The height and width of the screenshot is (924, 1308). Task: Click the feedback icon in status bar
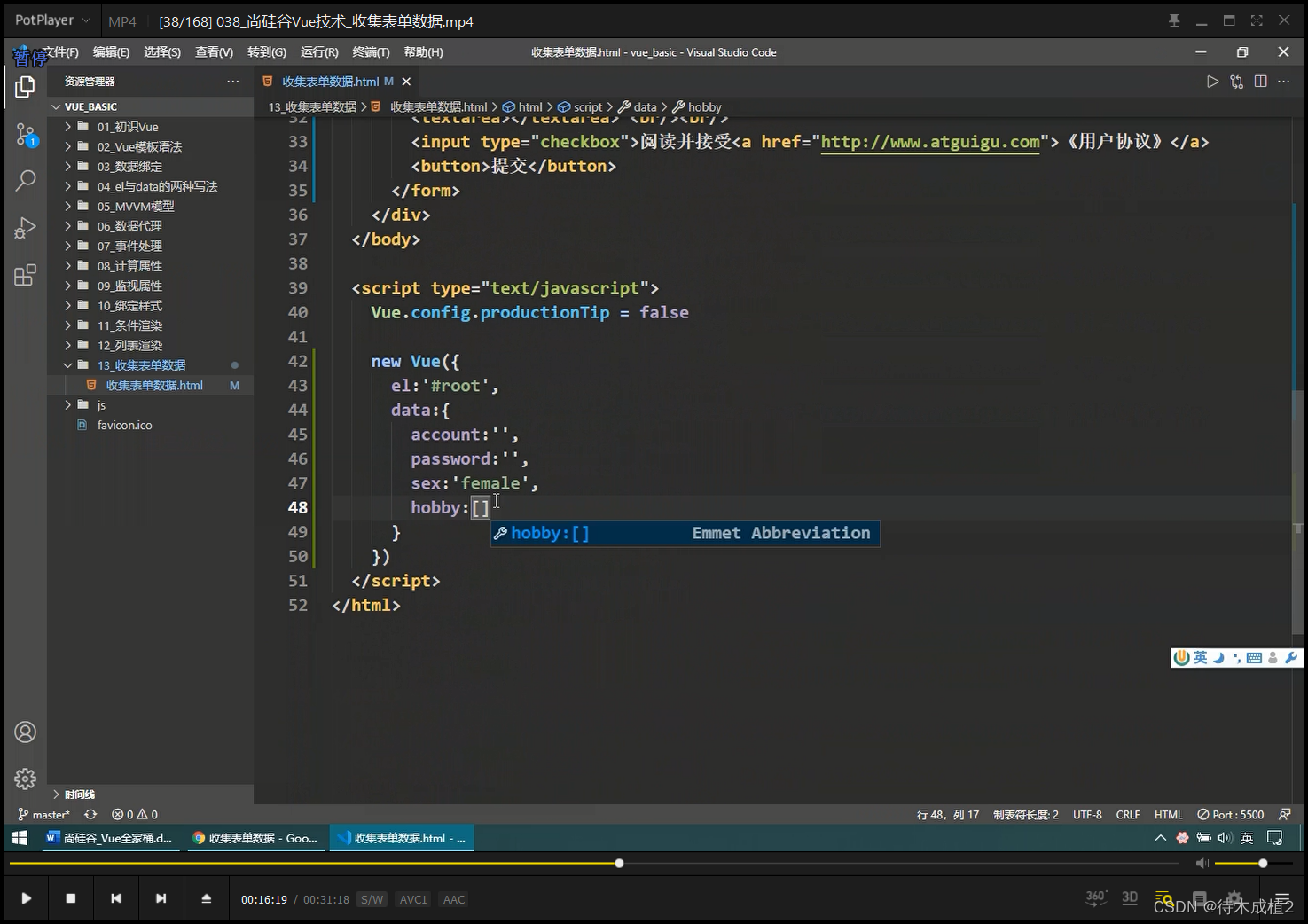(1284, 814)
